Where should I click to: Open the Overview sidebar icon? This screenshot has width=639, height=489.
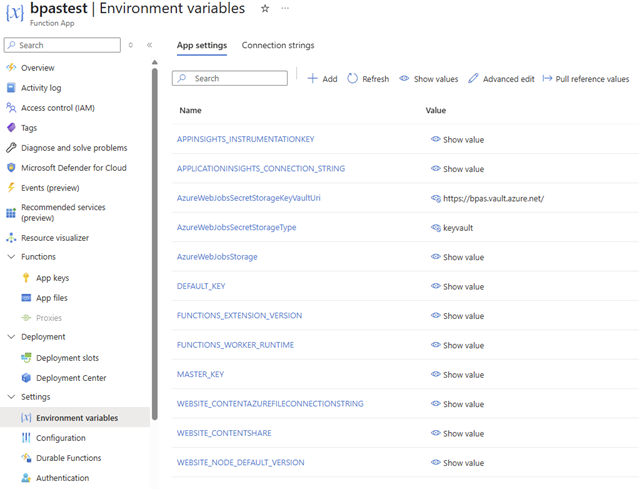pyautogui.click(x=11, y=68)
